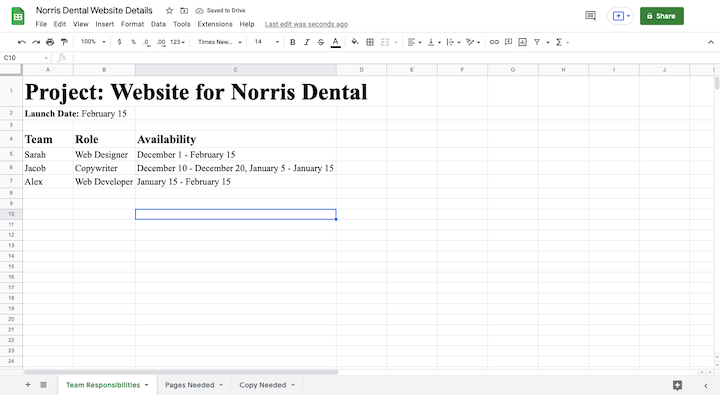Screen dimensions: 720x395
Task: Create a filter
Action: click(x=537, y=42)
